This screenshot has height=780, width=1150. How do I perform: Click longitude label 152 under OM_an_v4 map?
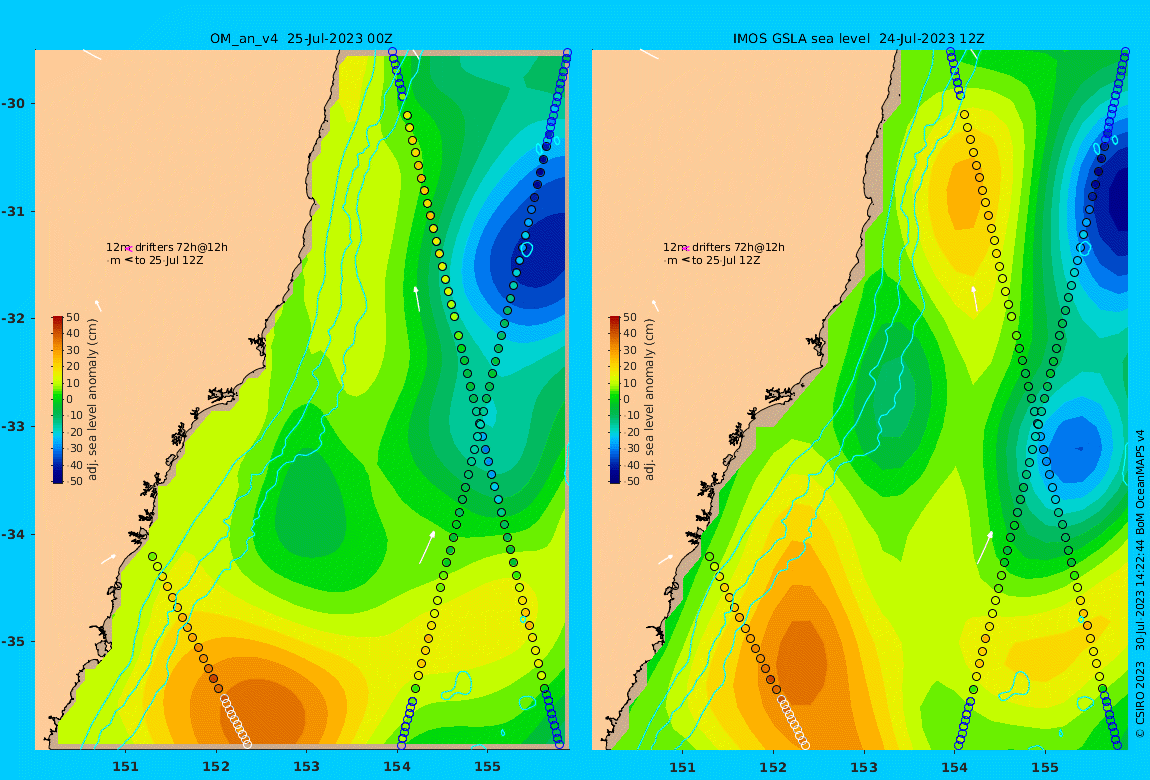[216, 767]
